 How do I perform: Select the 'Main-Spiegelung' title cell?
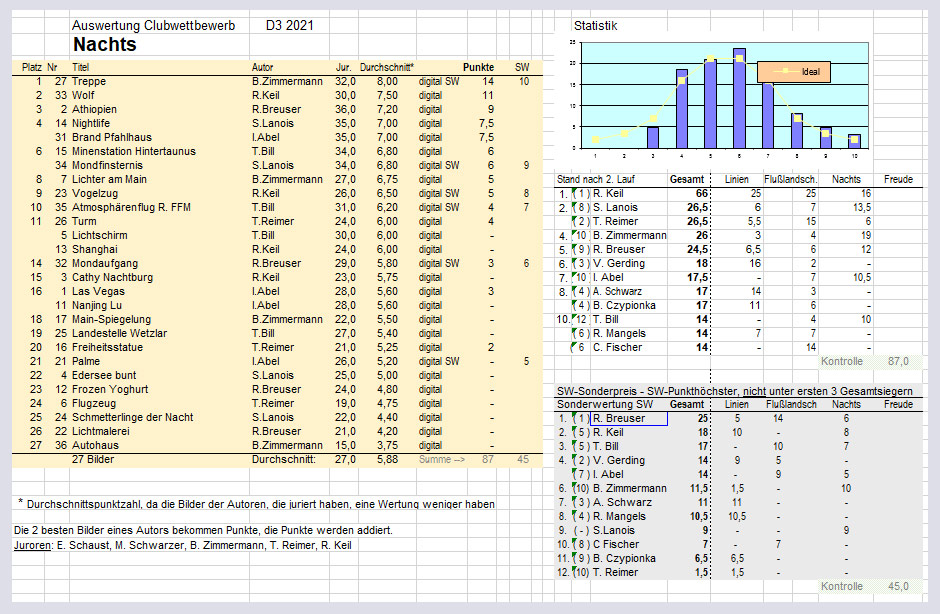(x=112, y=319)
